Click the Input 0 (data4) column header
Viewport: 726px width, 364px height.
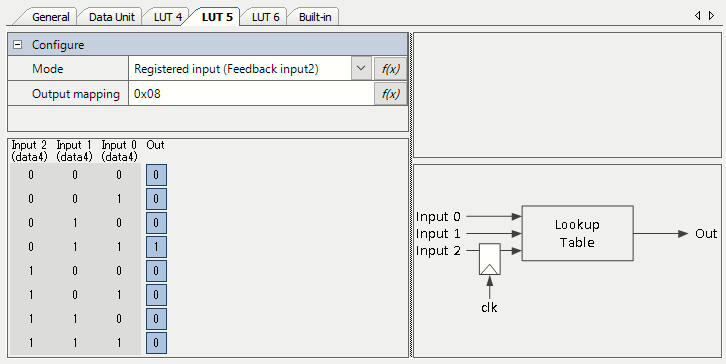tap(119, 151)
